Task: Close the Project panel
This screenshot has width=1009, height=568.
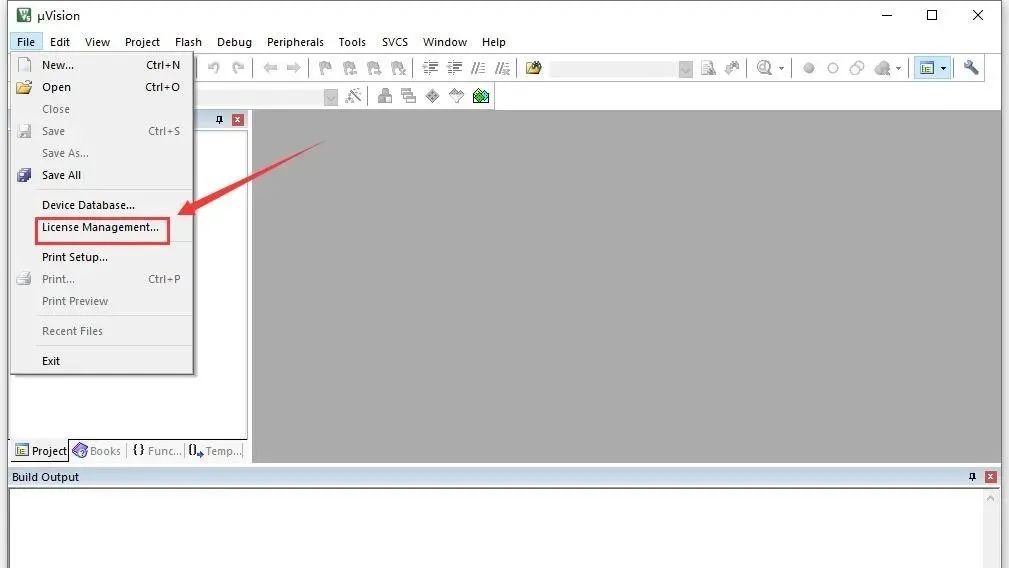Action: point(237,120)
